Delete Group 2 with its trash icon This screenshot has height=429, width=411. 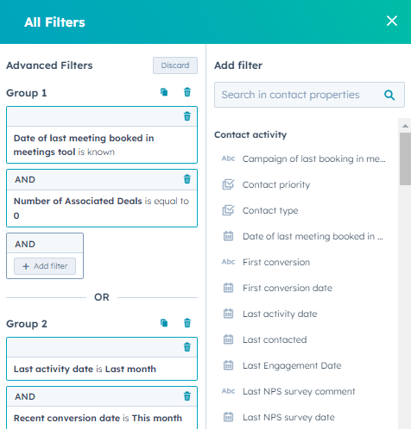click(x=187, y=323)
